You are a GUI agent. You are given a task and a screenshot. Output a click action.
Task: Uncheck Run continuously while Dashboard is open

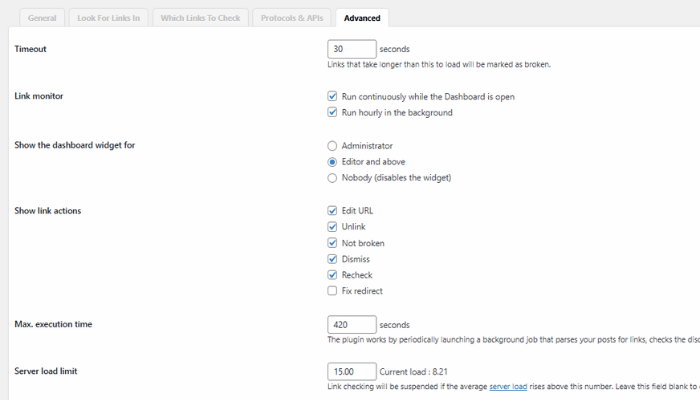(x=332, y=96)
